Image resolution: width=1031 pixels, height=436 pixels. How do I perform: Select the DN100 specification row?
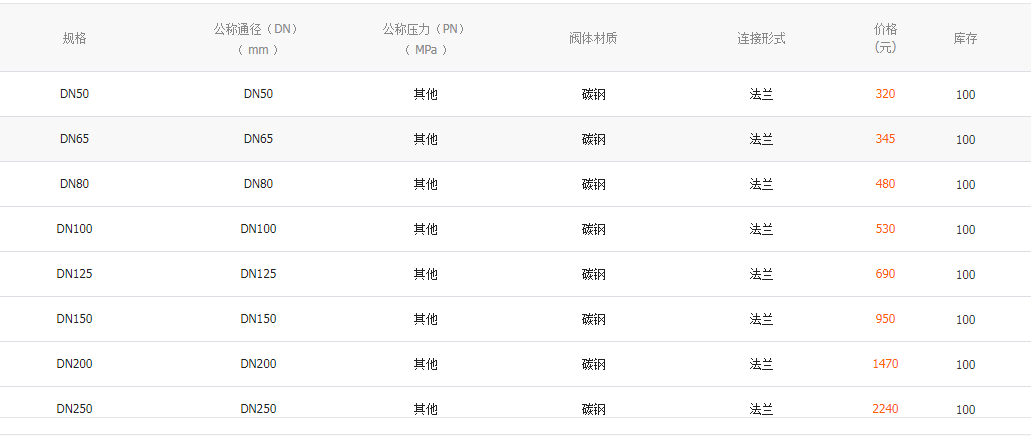coord(74,229)
